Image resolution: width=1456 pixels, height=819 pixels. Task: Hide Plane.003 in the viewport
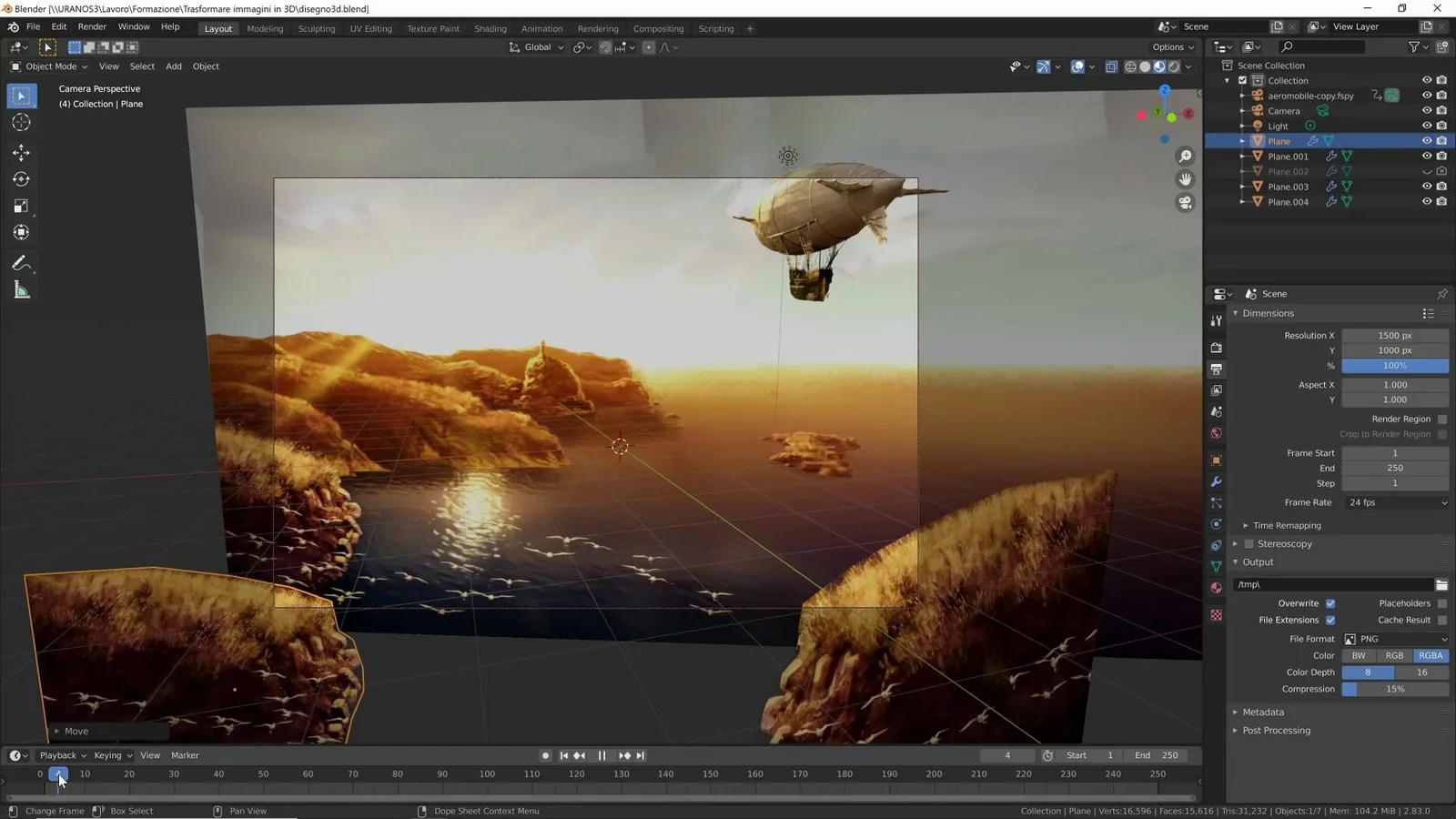tap(1426, 186)
